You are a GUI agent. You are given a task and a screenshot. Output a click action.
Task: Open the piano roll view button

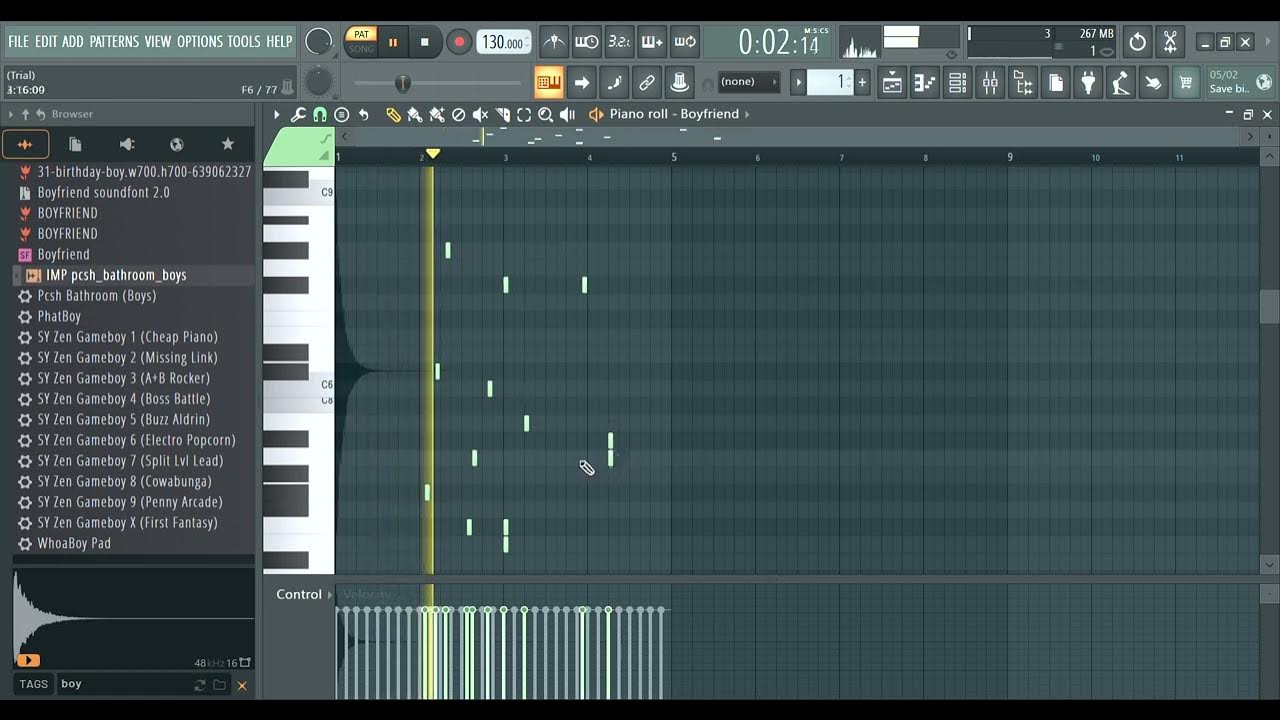[924, 83]
